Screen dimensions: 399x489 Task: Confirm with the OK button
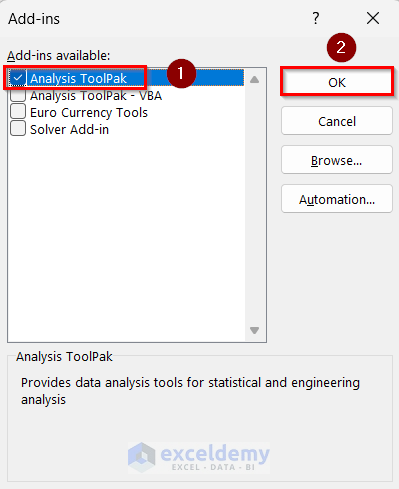(337, 82)
